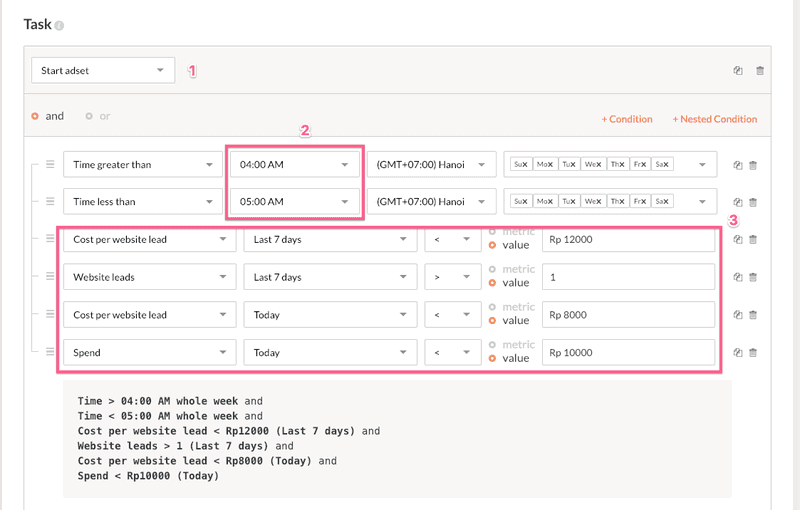Image resolution: width=800 pixels, height=510 pixels.
Task: Open the 04:00 AM time dropdown
Action: coord(293,164)
